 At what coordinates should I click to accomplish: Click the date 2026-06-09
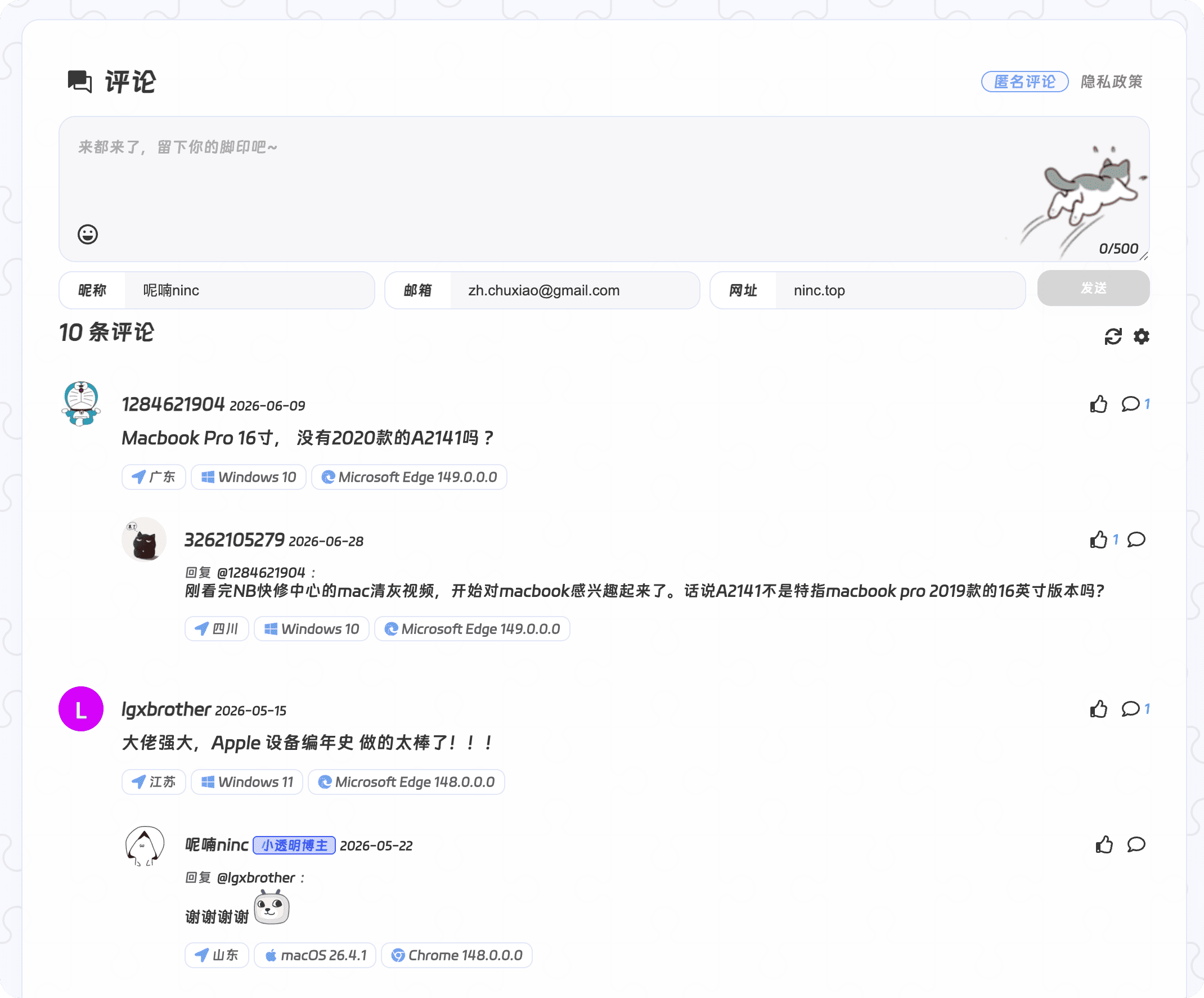(x=267, y=406)
